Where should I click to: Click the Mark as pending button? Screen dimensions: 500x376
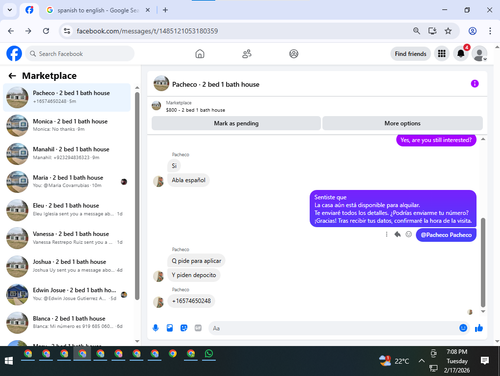(x=236, y=123)
